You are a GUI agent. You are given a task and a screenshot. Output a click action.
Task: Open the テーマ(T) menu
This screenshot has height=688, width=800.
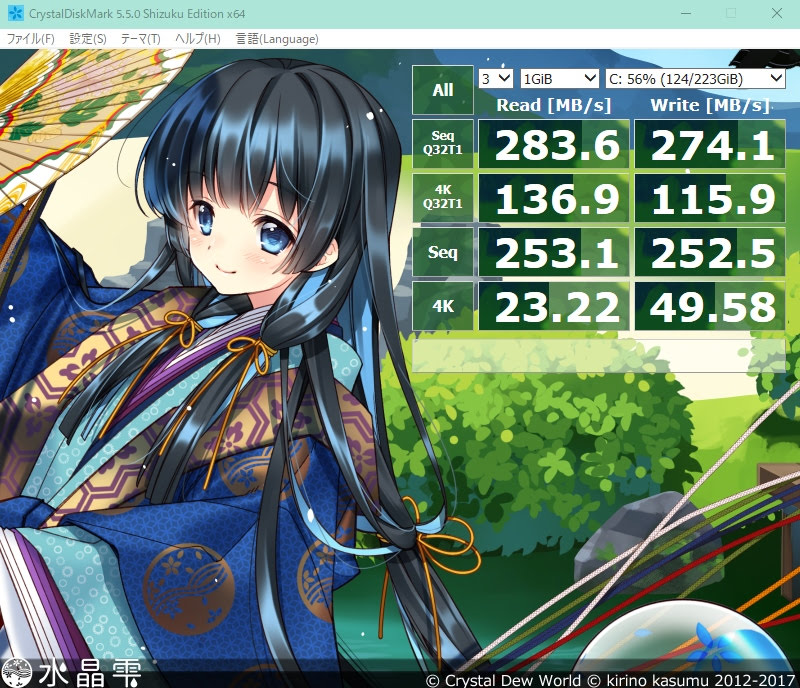click(140, 39)
